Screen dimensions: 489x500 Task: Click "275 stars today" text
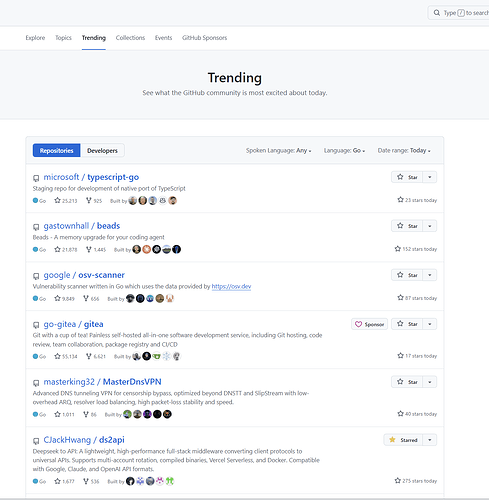pos(416,481)
